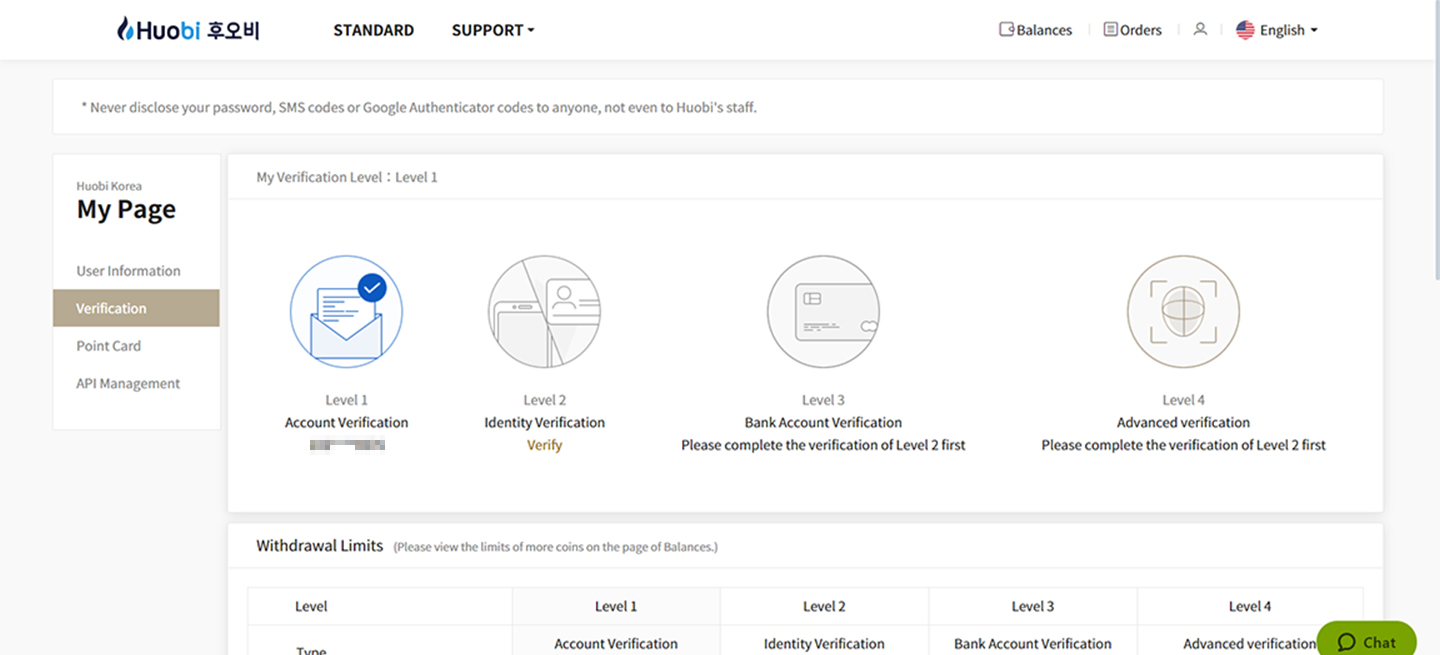Open API Management in the sidebar
1440x655 pixels.
click(128, 384)
